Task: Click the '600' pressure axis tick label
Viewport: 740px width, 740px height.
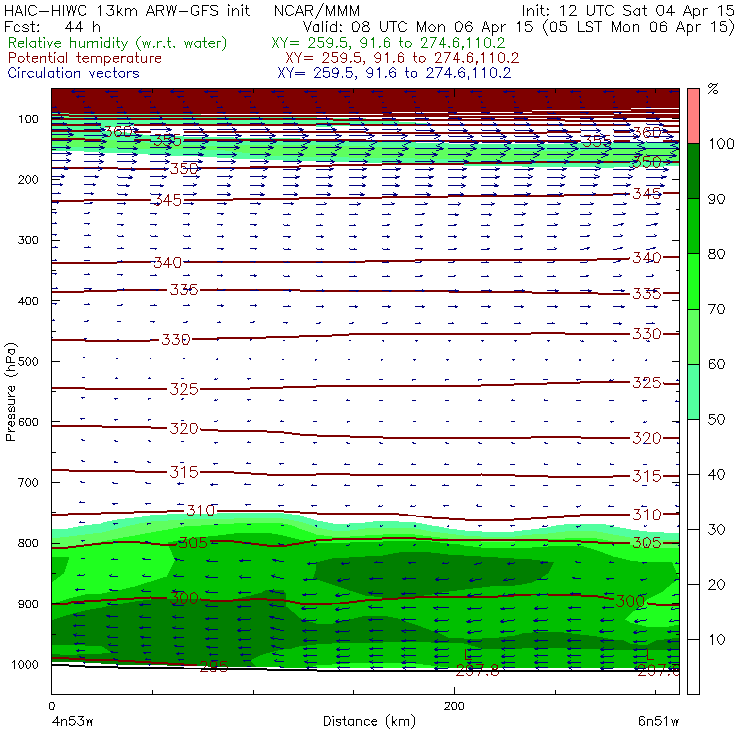Action: pos(28,422)
